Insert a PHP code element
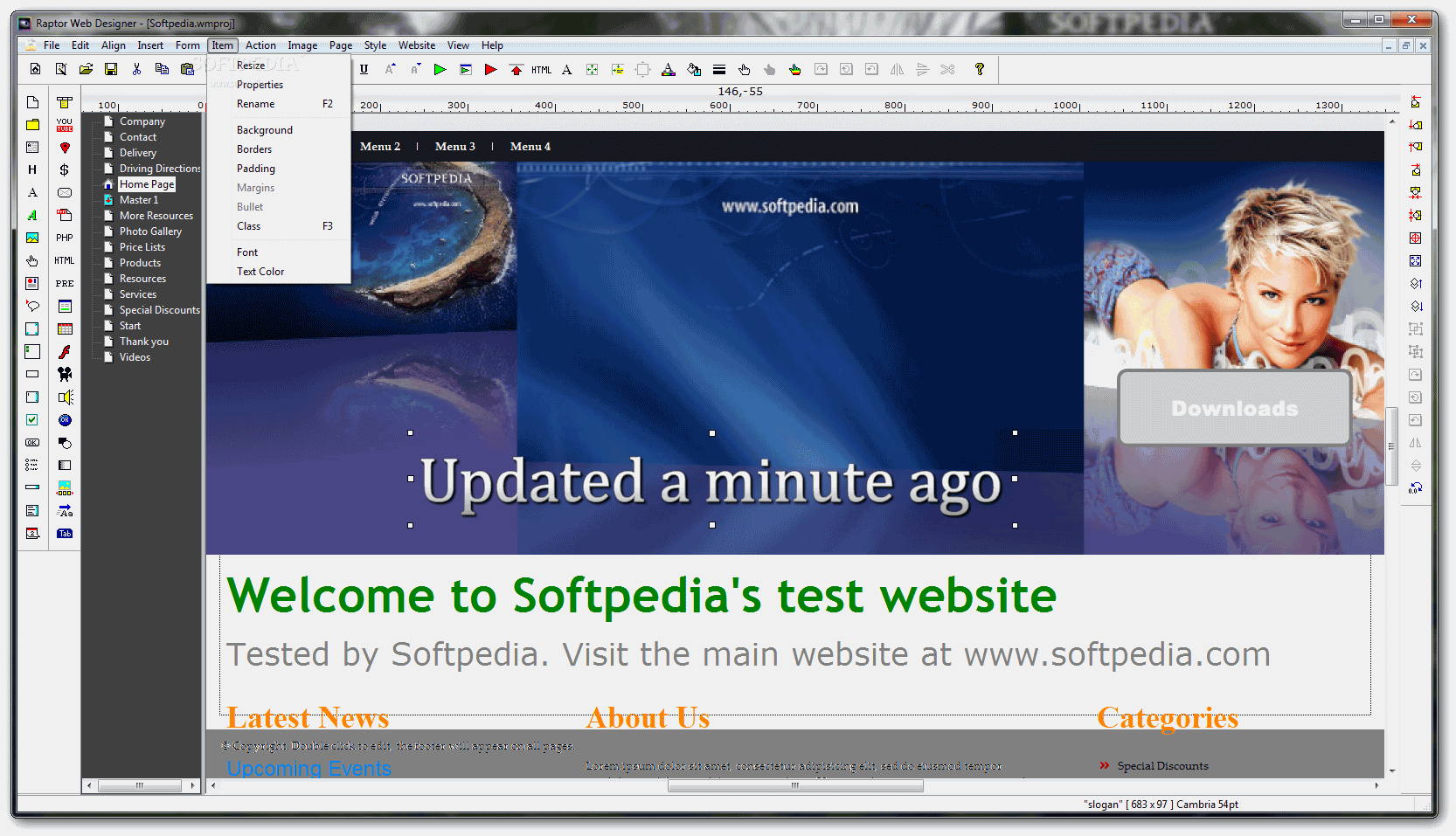Image resolution: width=1456 pixels, height=836 pixels. click(x=65, y=238)
